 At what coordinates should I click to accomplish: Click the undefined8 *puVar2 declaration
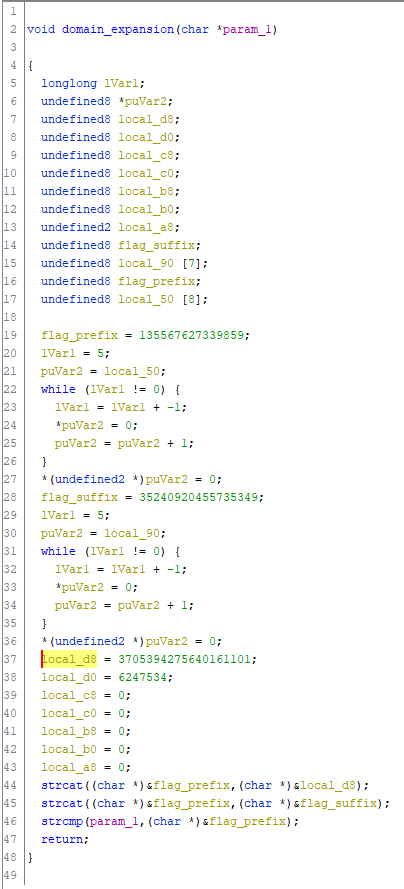pos(107,101)
